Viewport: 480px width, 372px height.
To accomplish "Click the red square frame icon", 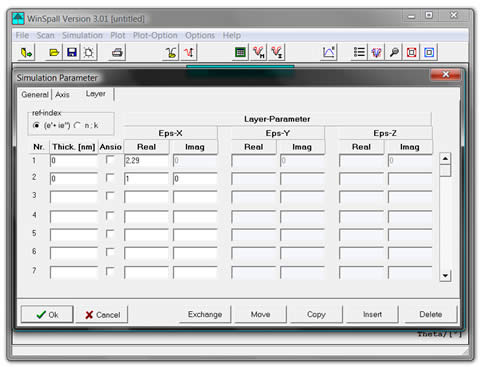I will click(x=411, y=52).
